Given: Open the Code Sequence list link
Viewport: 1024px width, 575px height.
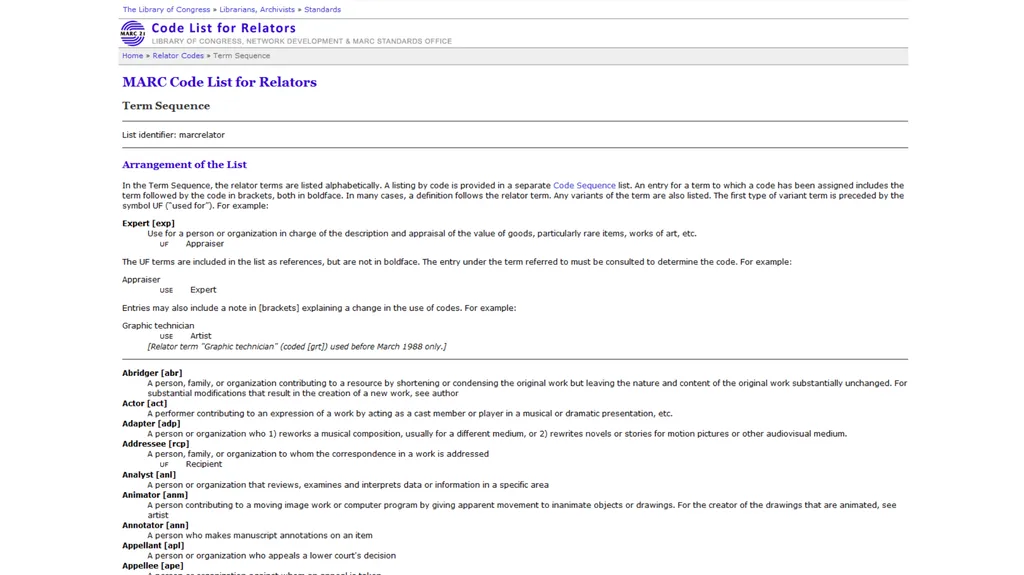Looking at the screenshot, I should click(584, 186).
